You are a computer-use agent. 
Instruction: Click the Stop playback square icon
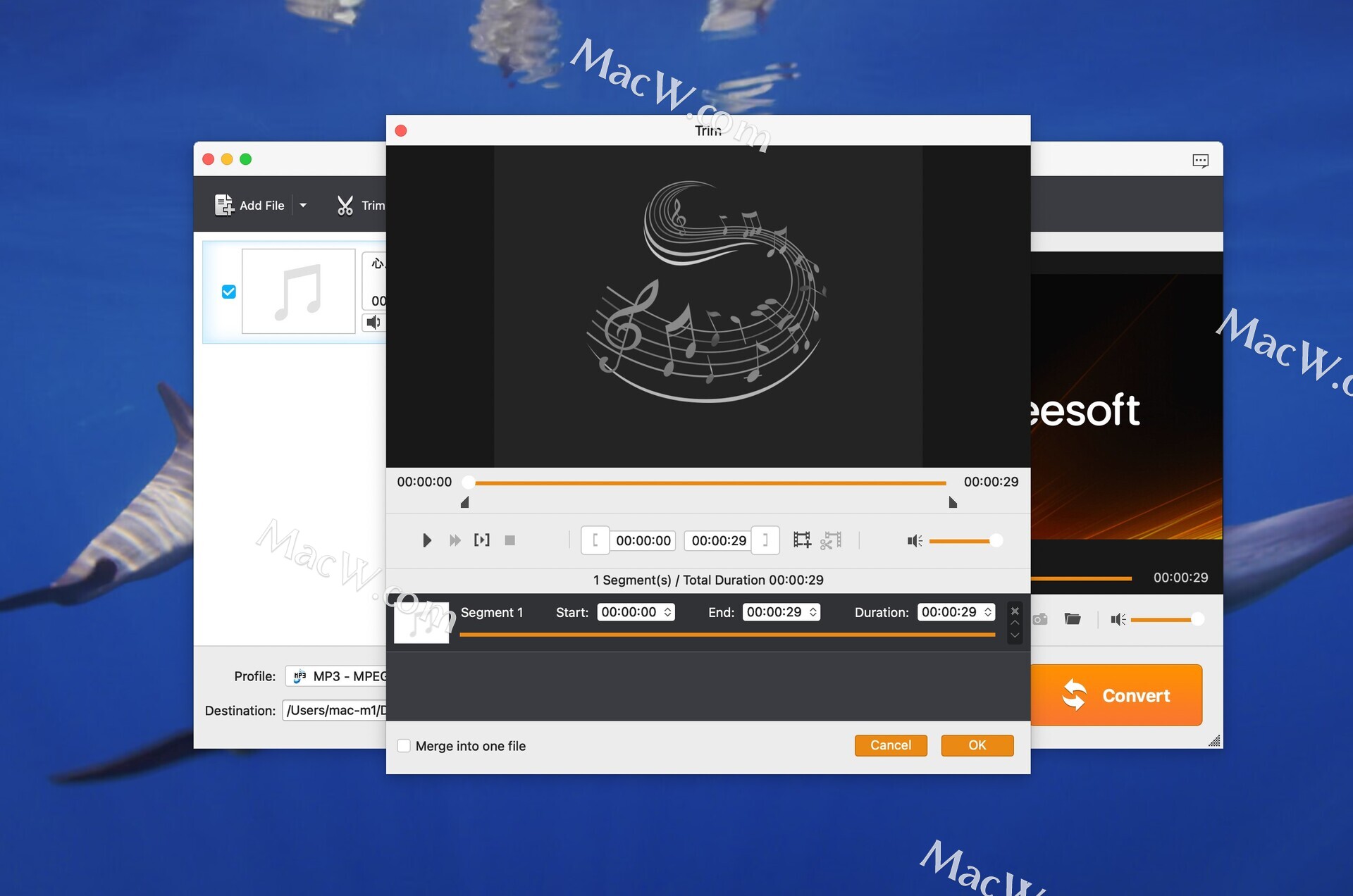coord(510,540)
